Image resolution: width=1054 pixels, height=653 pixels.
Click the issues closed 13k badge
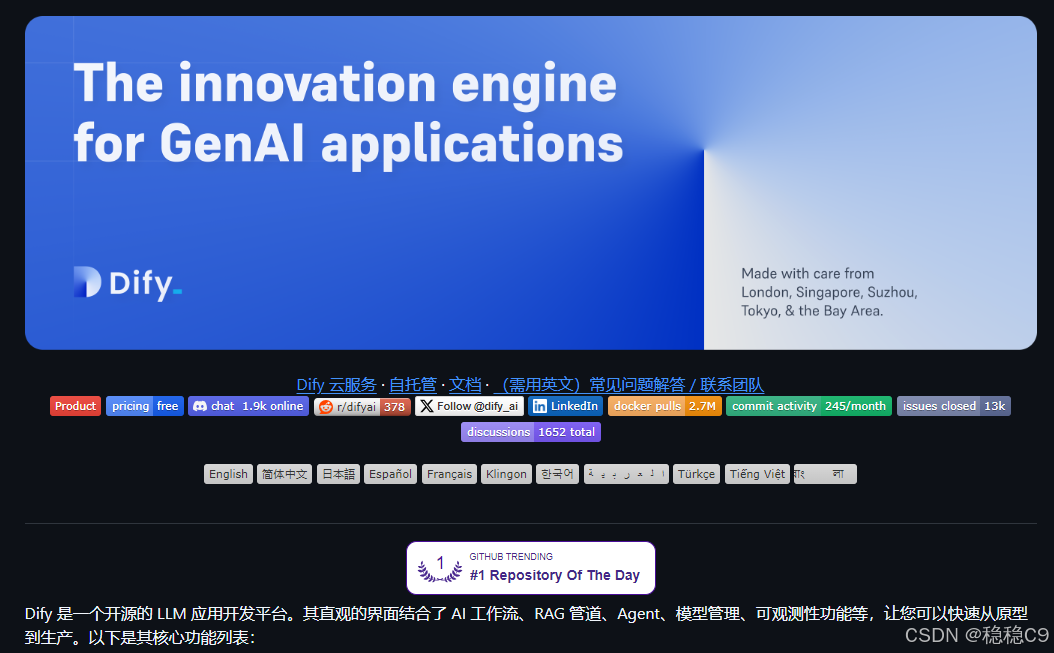pos(953,406)
